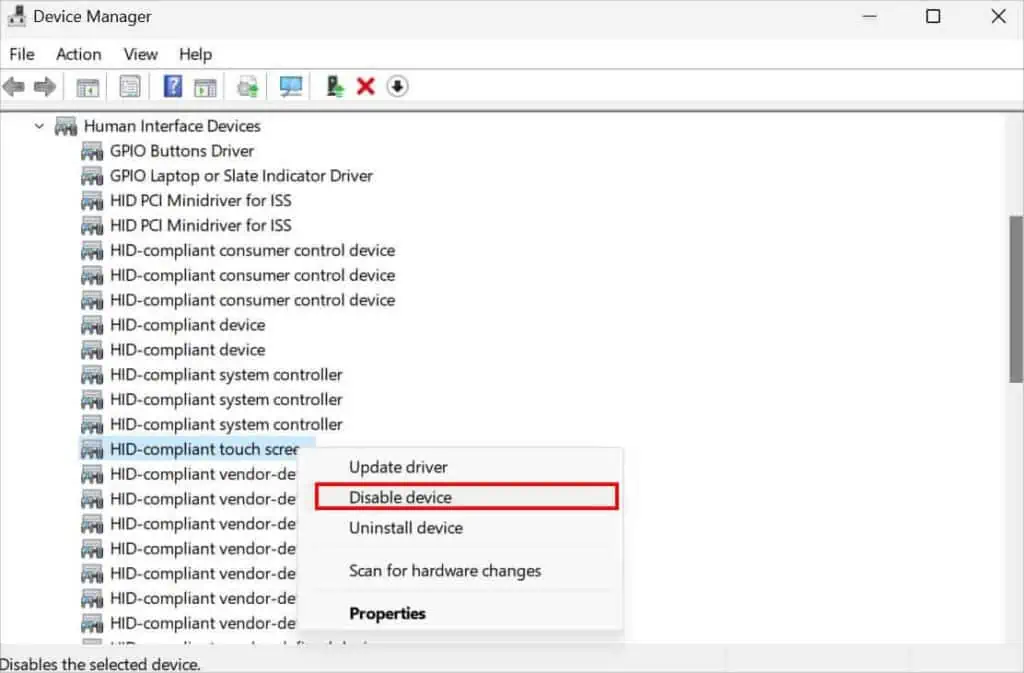Select the Update driver software toolbar icon
1024x673 pixels.
(334, 86)
